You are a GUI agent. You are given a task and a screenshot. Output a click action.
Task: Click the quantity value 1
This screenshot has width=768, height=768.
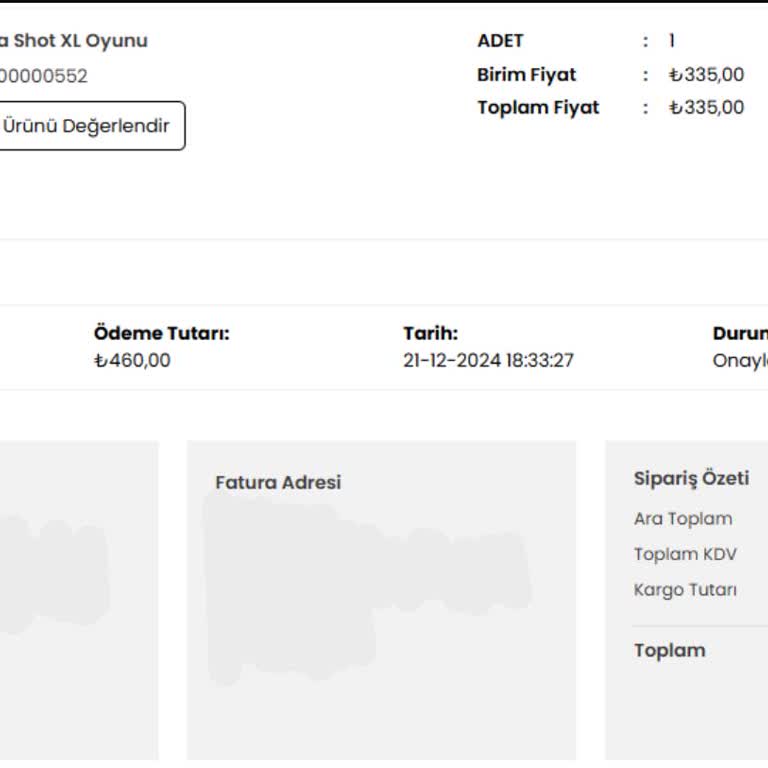point(672,41)
